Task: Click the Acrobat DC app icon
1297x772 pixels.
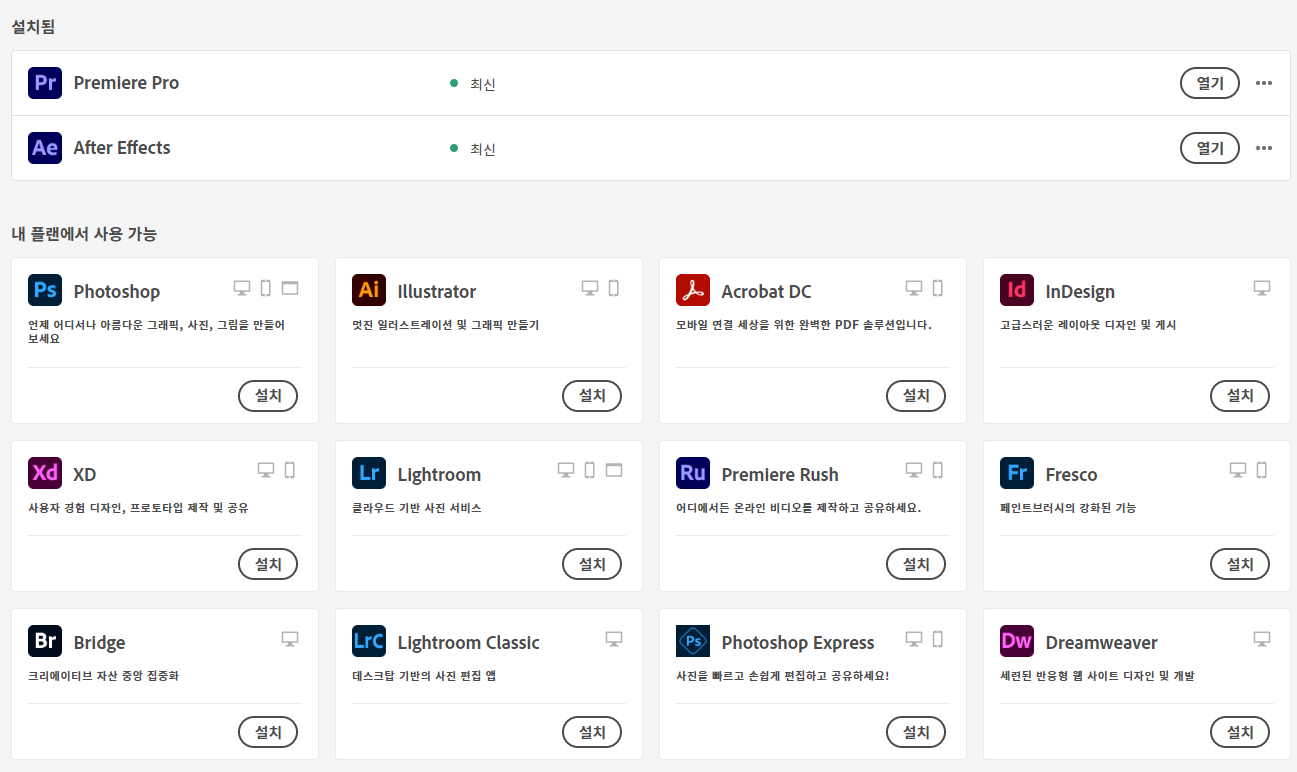Action: pyautogui.click(x=693, y=290)
